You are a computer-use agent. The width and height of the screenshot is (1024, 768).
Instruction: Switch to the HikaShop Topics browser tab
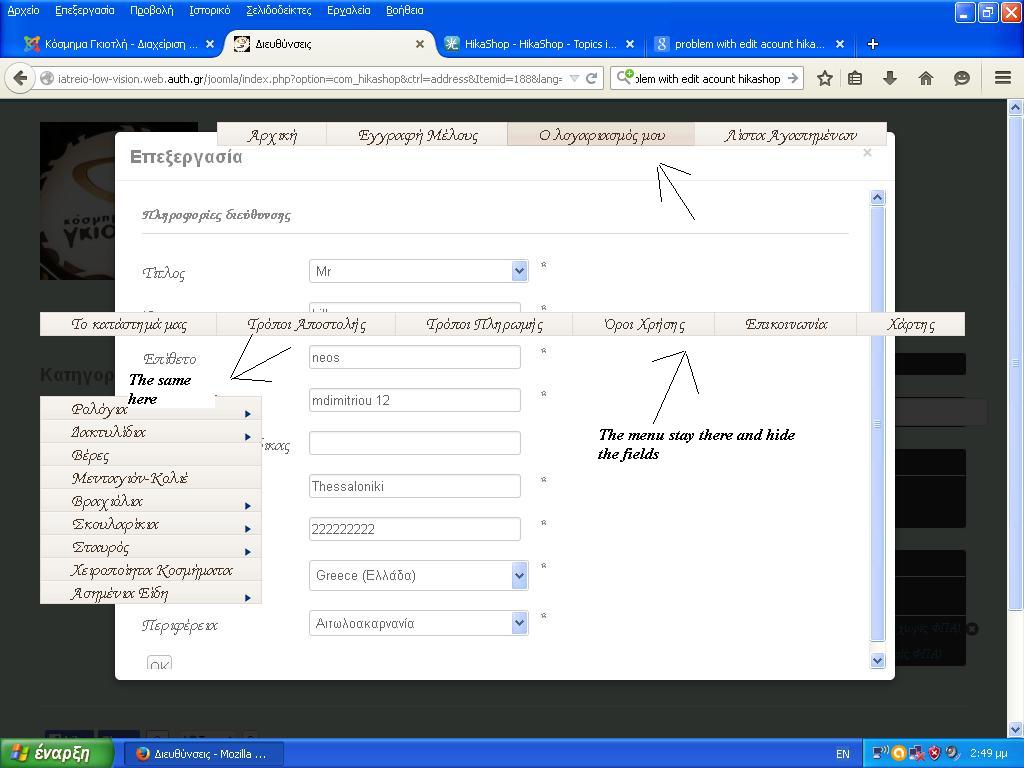540,44
